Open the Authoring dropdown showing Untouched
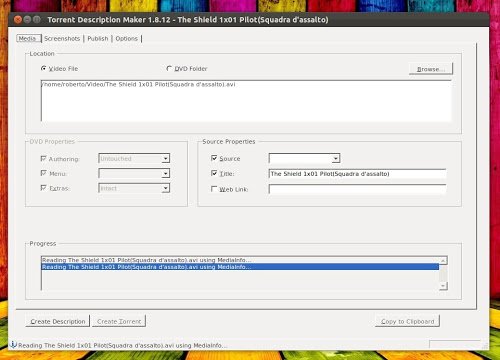 134,158
